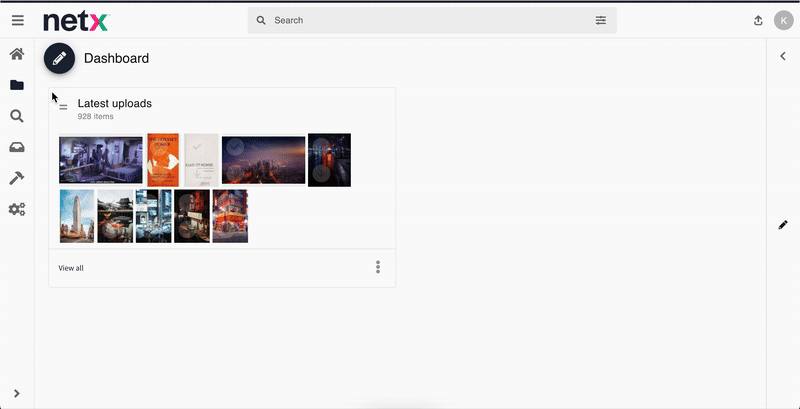The height and width of the screenshot is (409, 800).
Task: Open the Tools hammer icon
Action: (17, 178)
